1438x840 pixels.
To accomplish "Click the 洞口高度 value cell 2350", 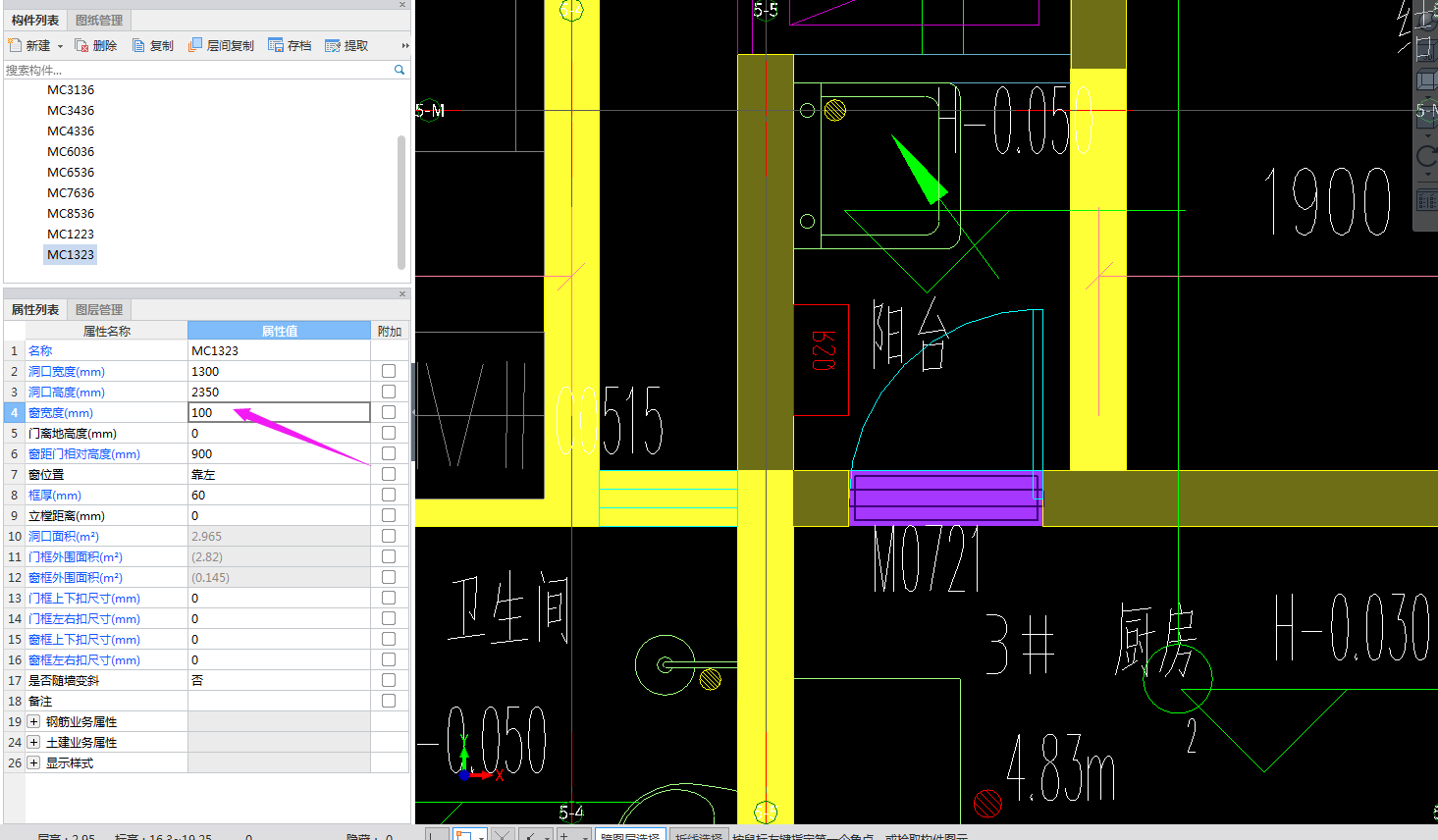I will [x=279, y=392].
